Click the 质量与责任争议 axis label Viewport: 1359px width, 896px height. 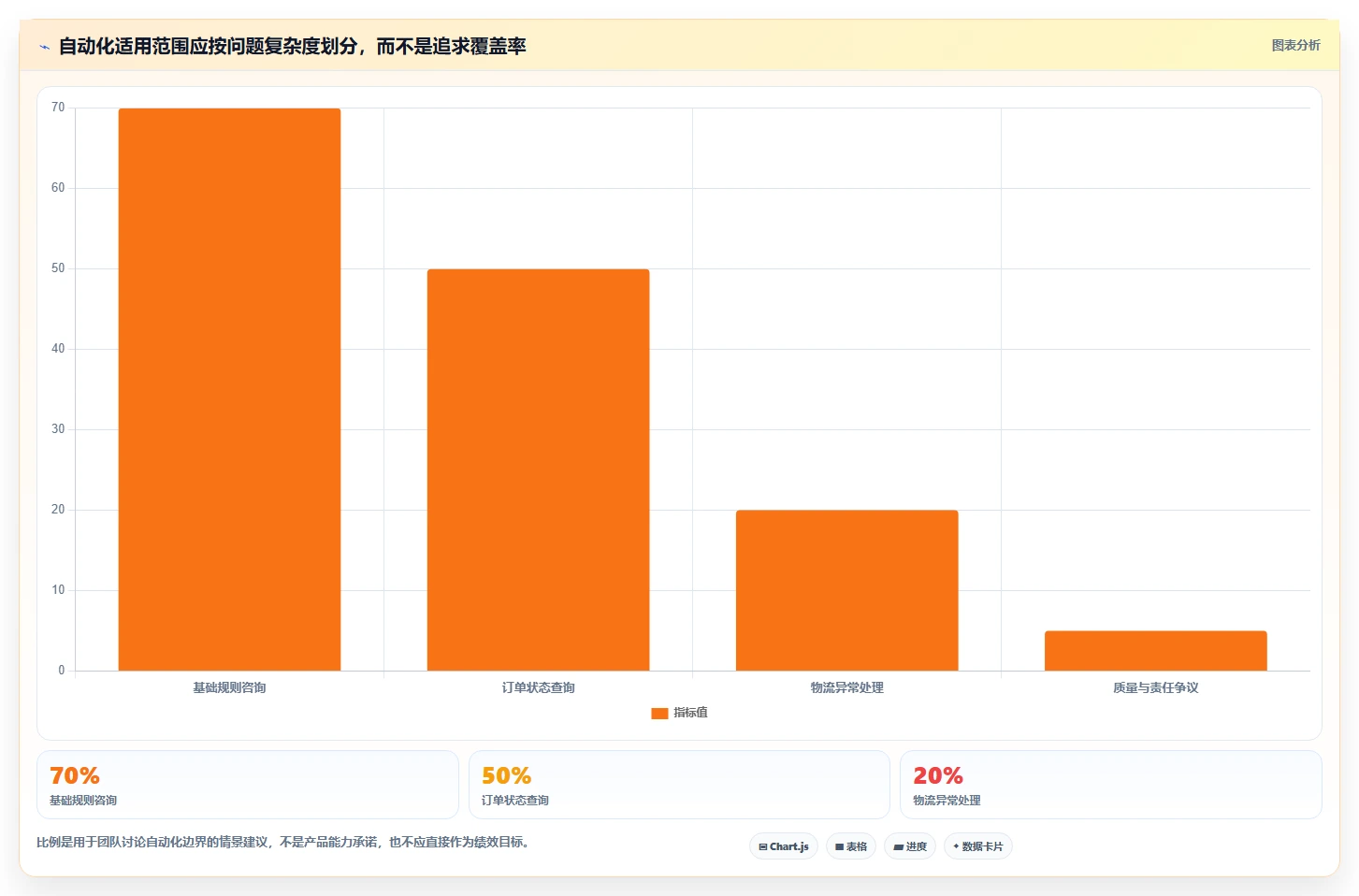click(1155, 687)
